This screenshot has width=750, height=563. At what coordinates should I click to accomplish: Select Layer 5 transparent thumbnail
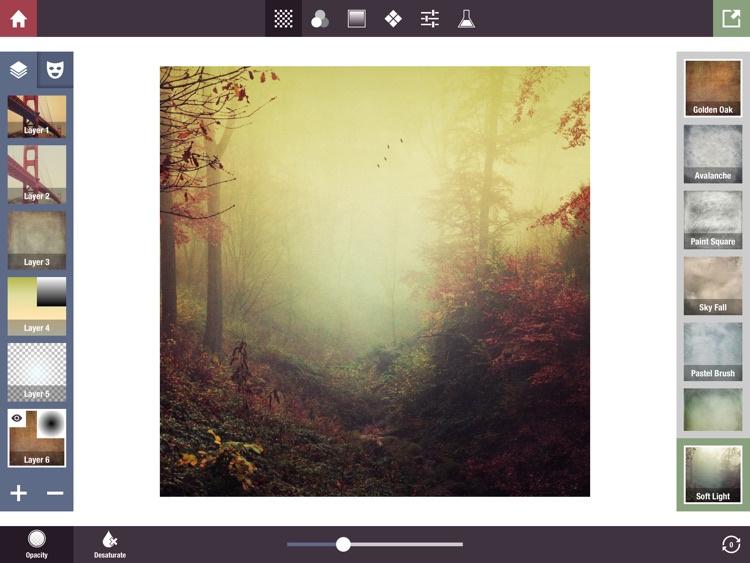tap(37, 372)
